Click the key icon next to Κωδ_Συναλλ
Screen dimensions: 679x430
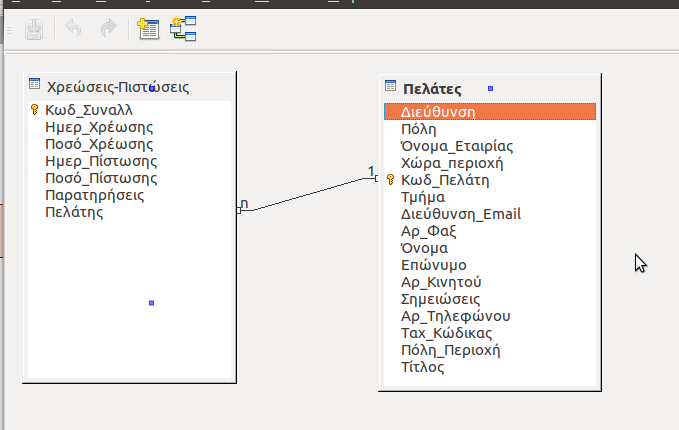click(x=35, y=111)
